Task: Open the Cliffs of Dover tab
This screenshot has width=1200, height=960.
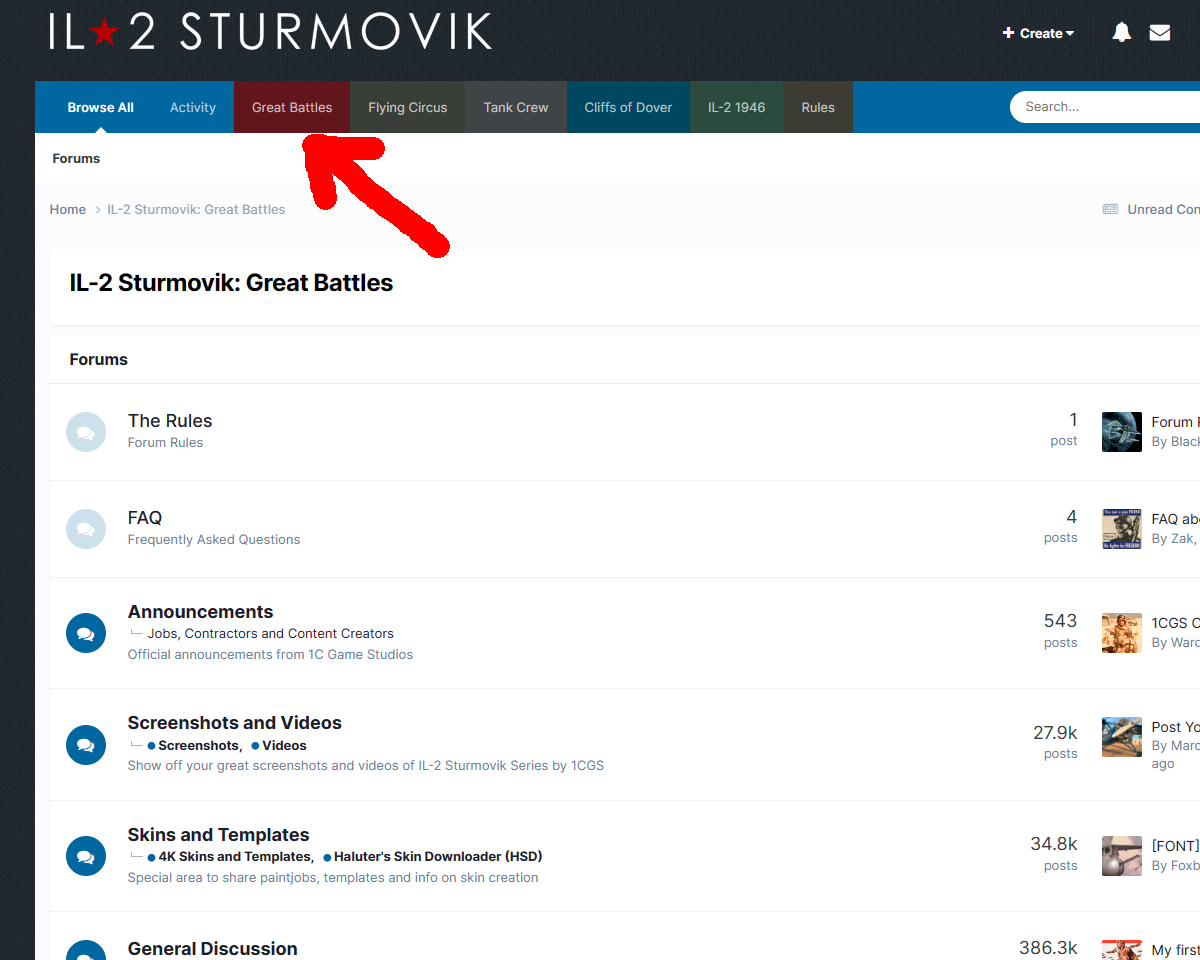Action: [628, 107]
